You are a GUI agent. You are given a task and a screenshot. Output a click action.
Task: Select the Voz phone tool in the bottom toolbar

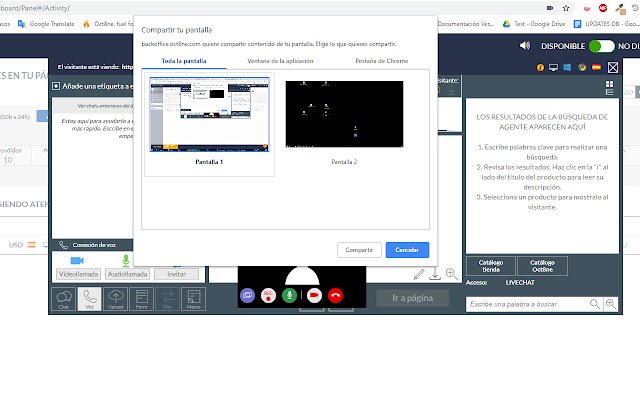point(89,299)
